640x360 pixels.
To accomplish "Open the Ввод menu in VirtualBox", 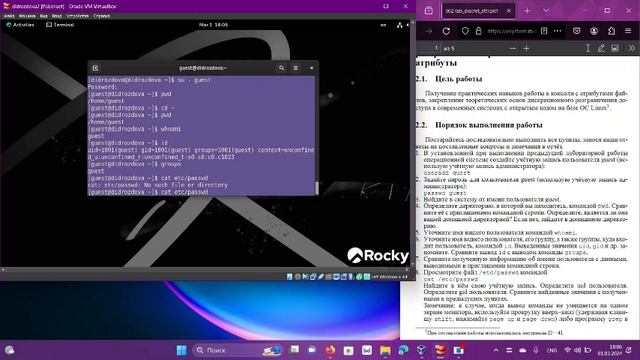I will (x=57, y=16).
